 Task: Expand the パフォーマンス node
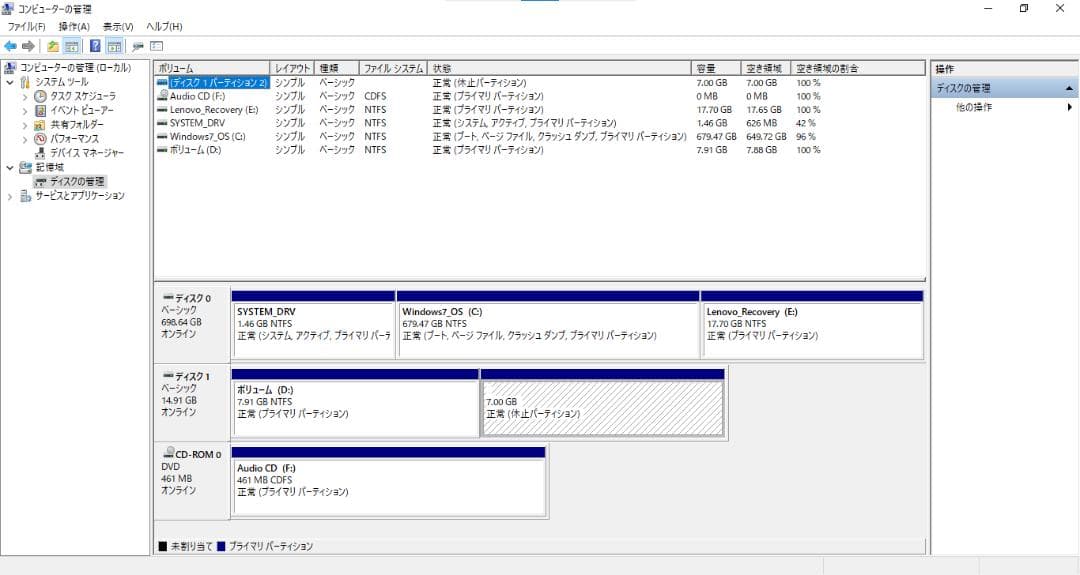[25, 139]
